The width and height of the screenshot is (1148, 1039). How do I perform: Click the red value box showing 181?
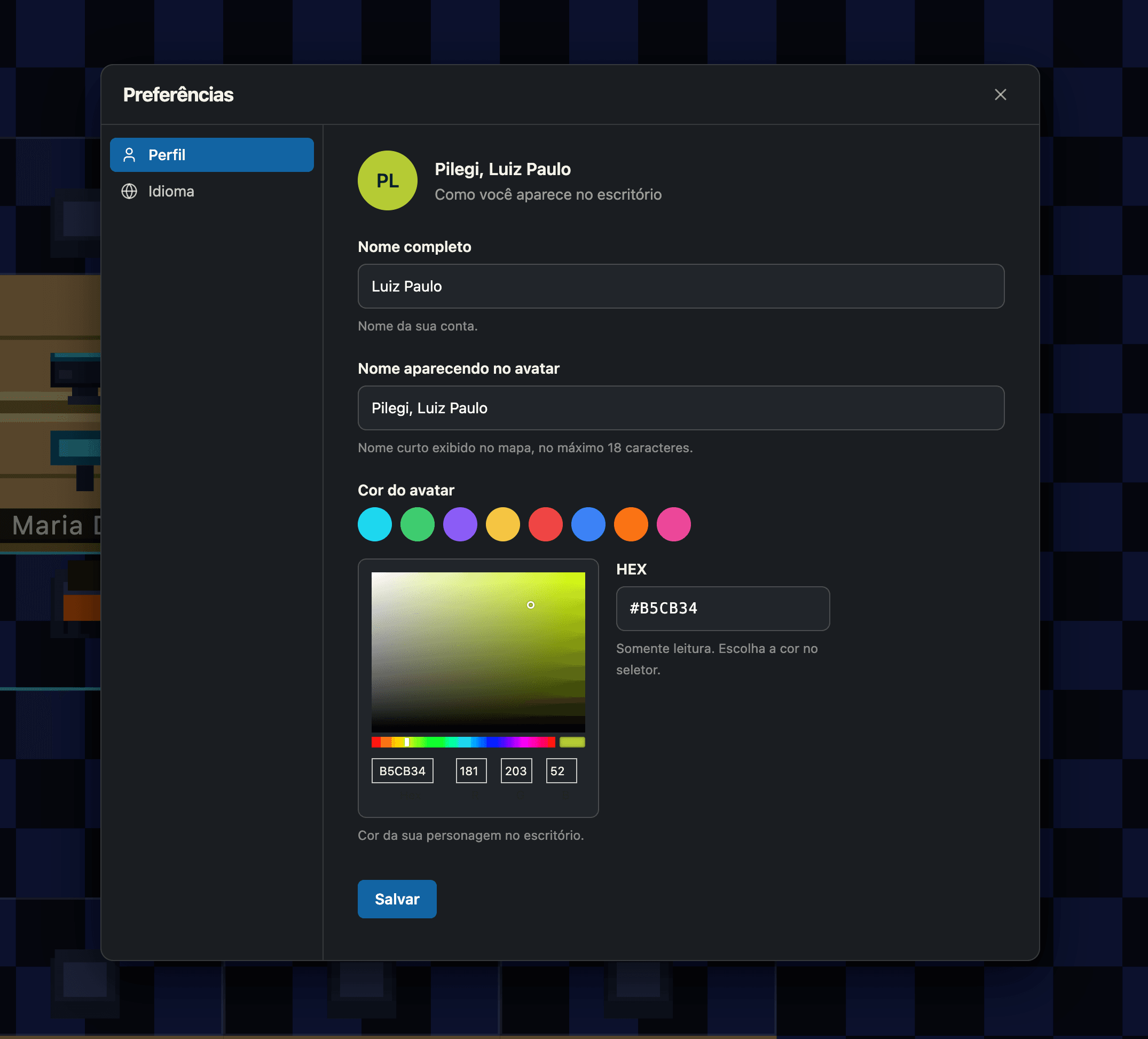tap(471, 771)
